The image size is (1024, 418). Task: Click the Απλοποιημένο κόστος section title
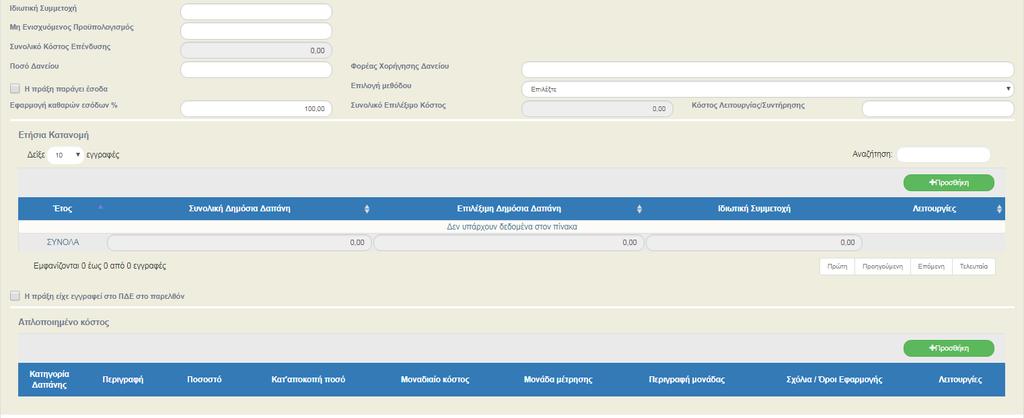click(64, 323)
